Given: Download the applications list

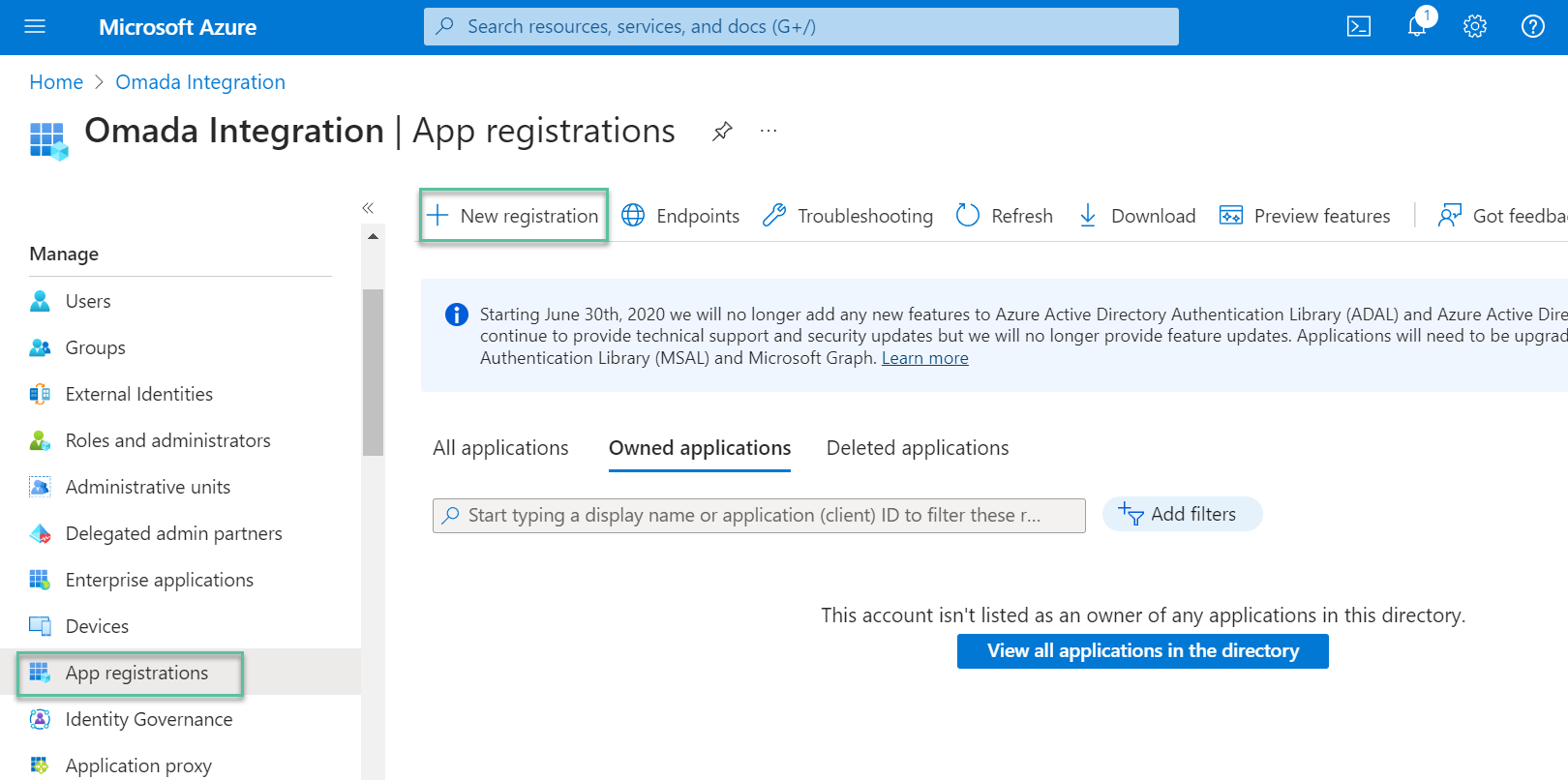Looking at the screenshot, I should pyautogui.click(x=1137, y=216).
